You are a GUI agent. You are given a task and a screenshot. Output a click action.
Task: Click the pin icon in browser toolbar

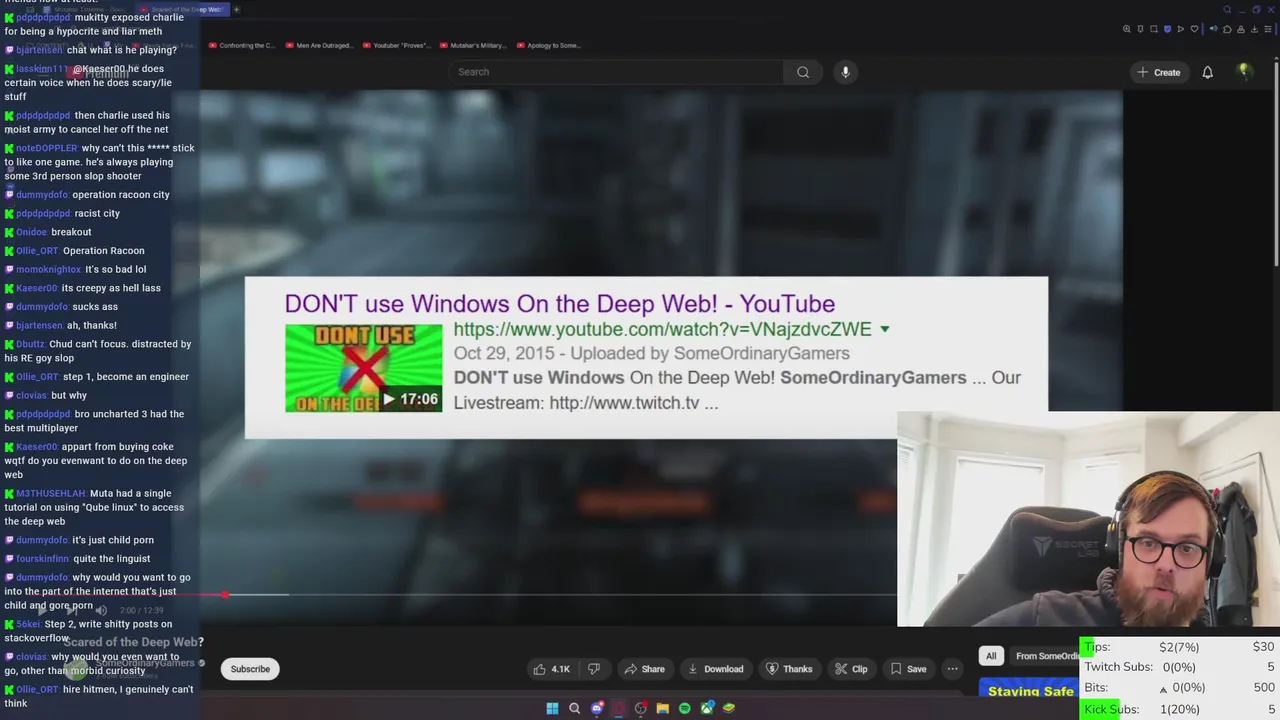pyautogui.click(x=1140, y=29)
